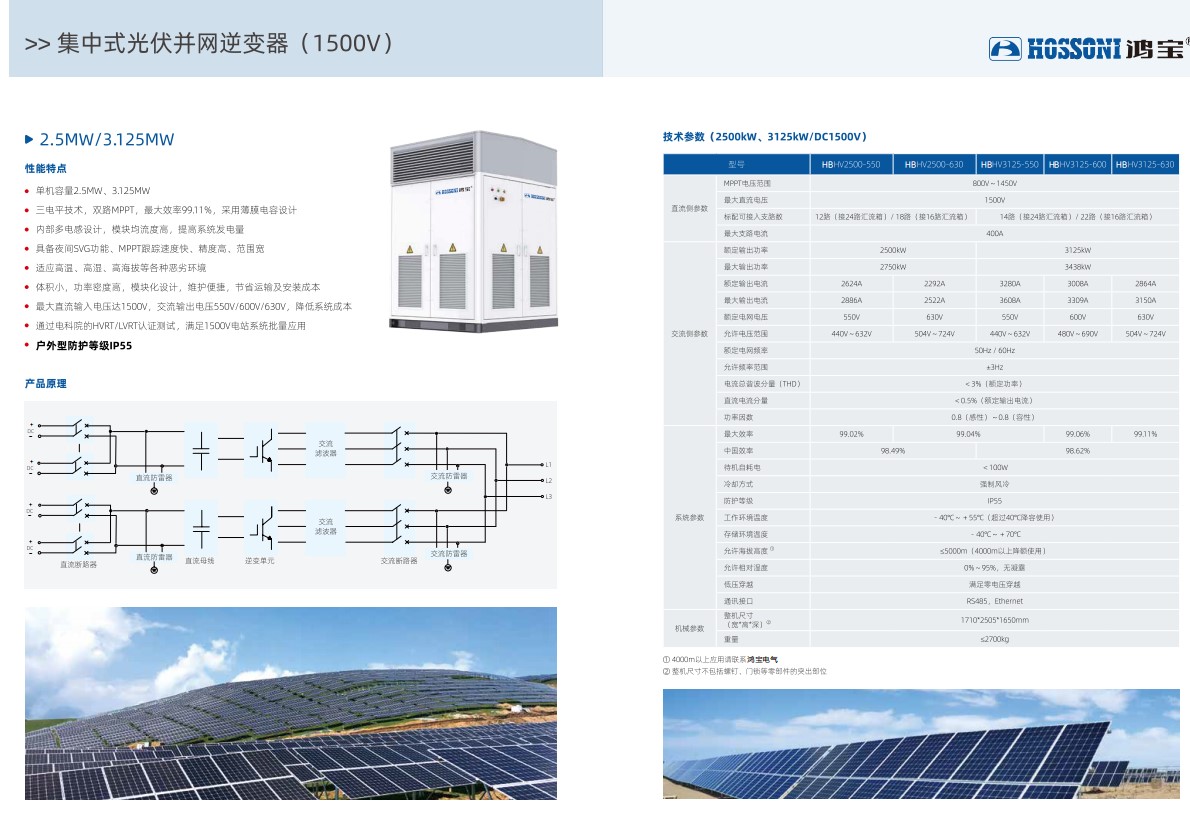Click column header HBHV3125-600
The height and width of the screenshot is (830, 1190).
(x=1078, y=165)
